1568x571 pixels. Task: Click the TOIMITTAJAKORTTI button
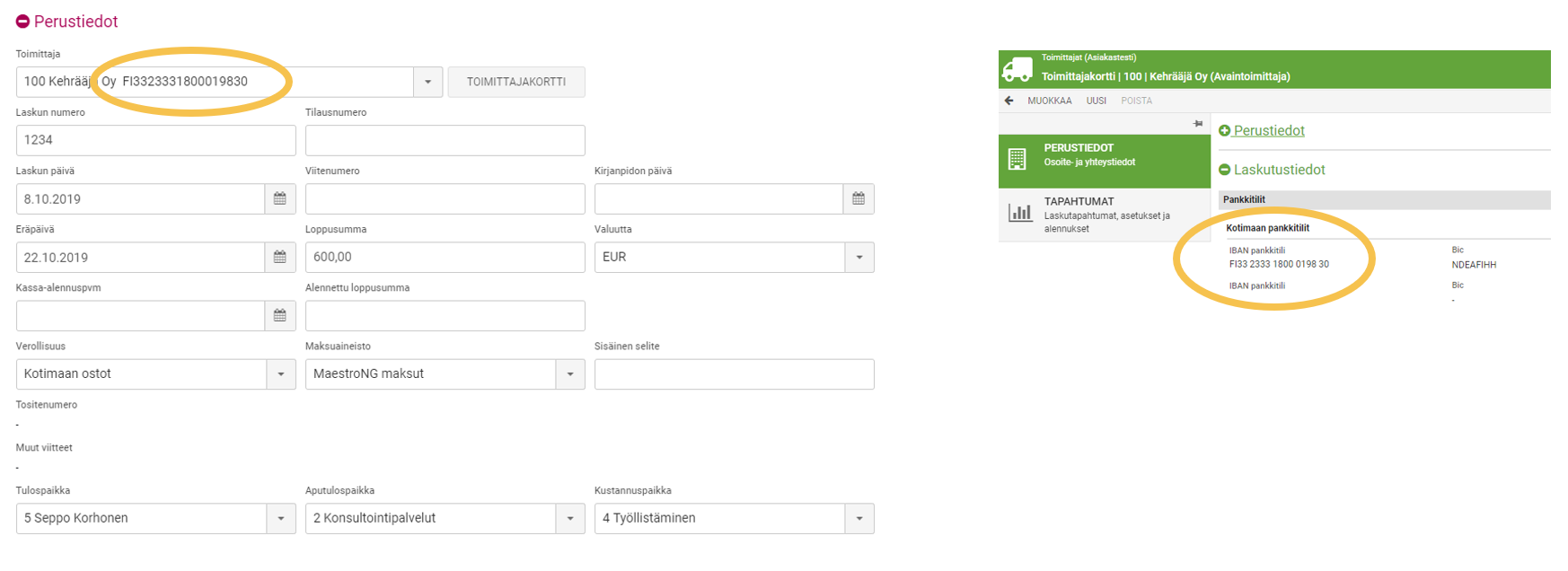[516, 82]
